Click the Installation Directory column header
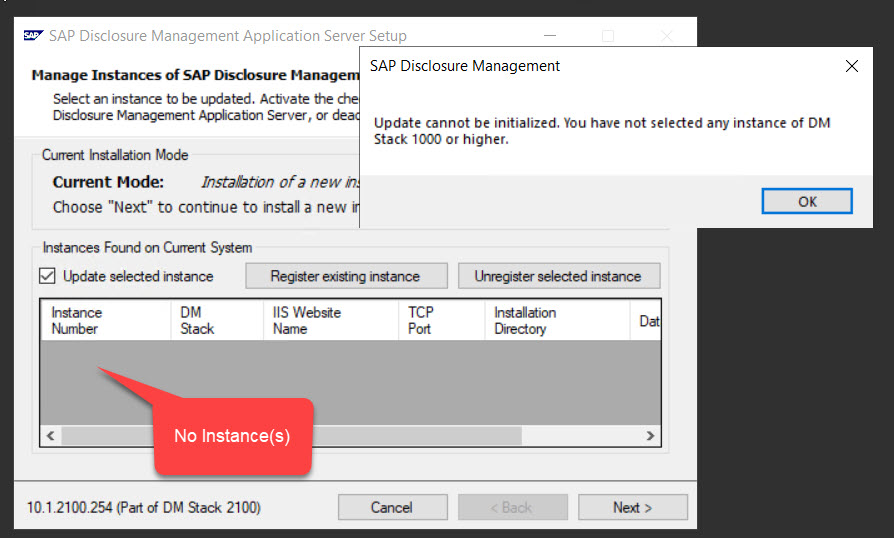This screenshot has width=894, height=538. [557, 320]
